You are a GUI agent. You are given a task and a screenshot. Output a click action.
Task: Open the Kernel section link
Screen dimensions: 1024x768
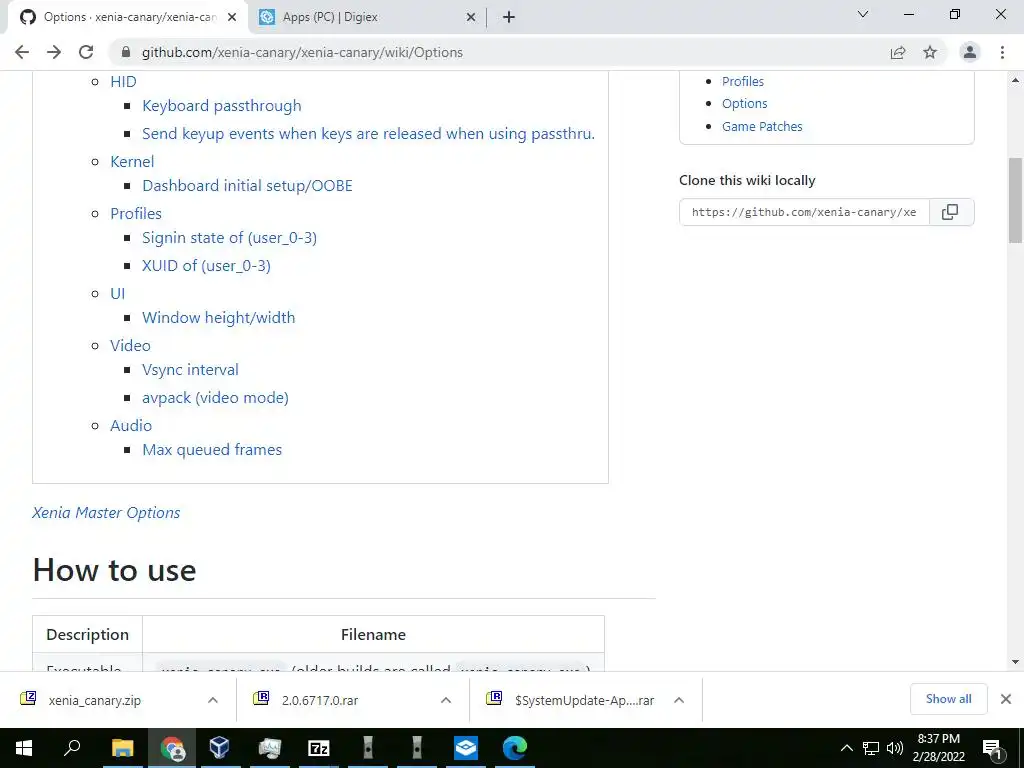(x=132, y=161)
